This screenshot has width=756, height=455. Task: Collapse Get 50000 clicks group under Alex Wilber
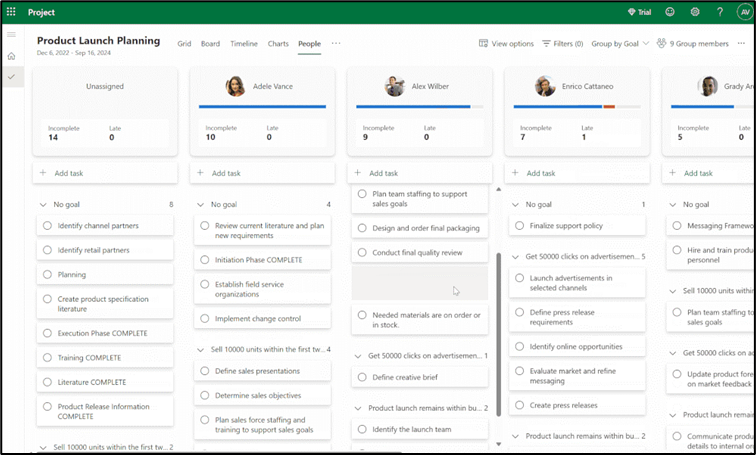tap(358, 356)
